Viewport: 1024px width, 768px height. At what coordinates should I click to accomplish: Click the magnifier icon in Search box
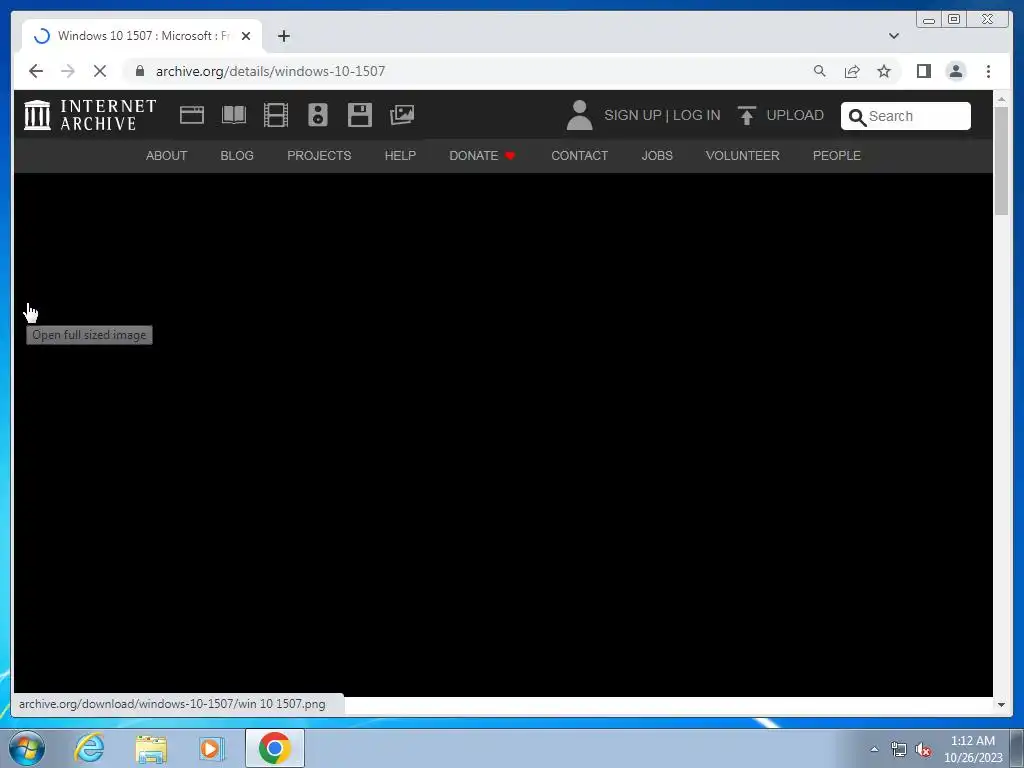tap(857, 117)
